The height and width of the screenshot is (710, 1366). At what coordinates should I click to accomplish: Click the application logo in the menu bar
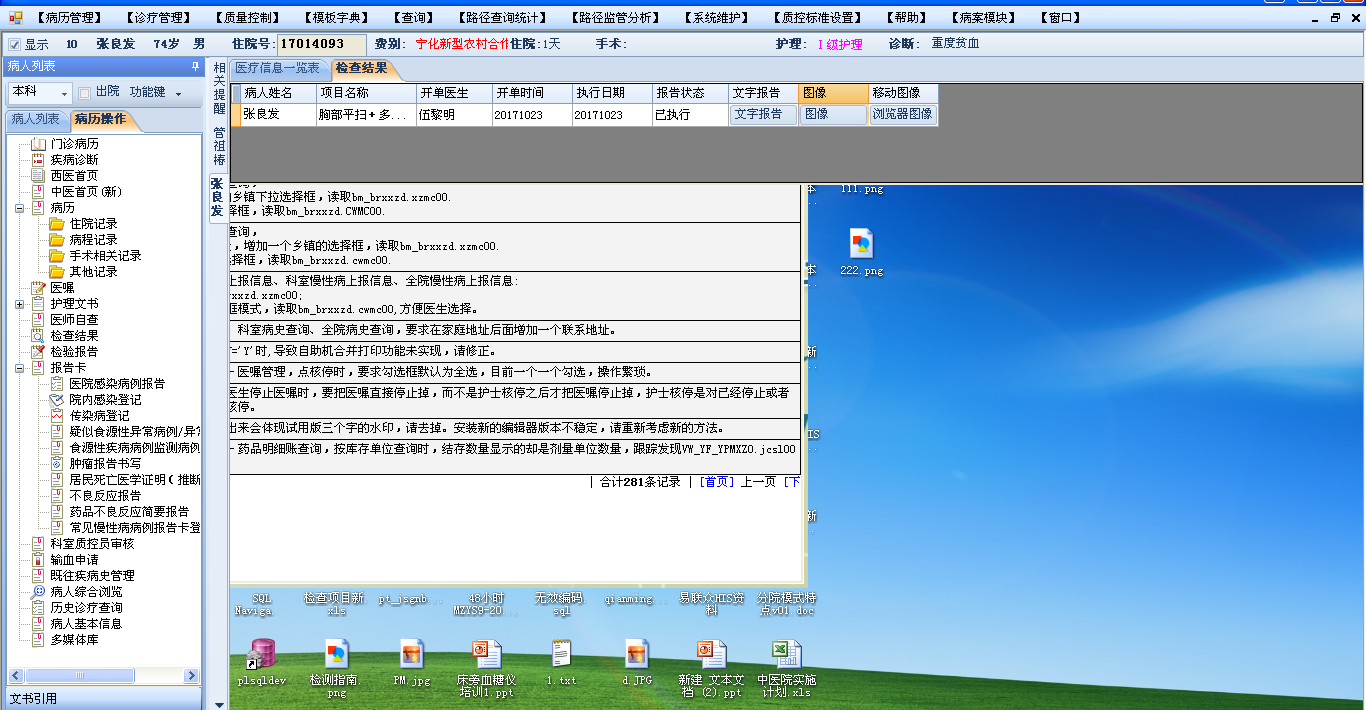pos(16,17)
